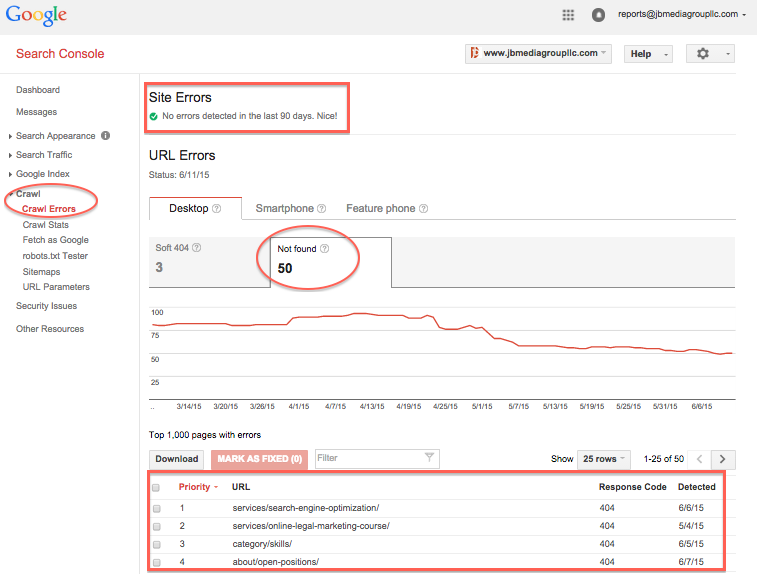Open the 25 rows dropdown
This screenshot has height=574, width=757.
tap(603, 459)
